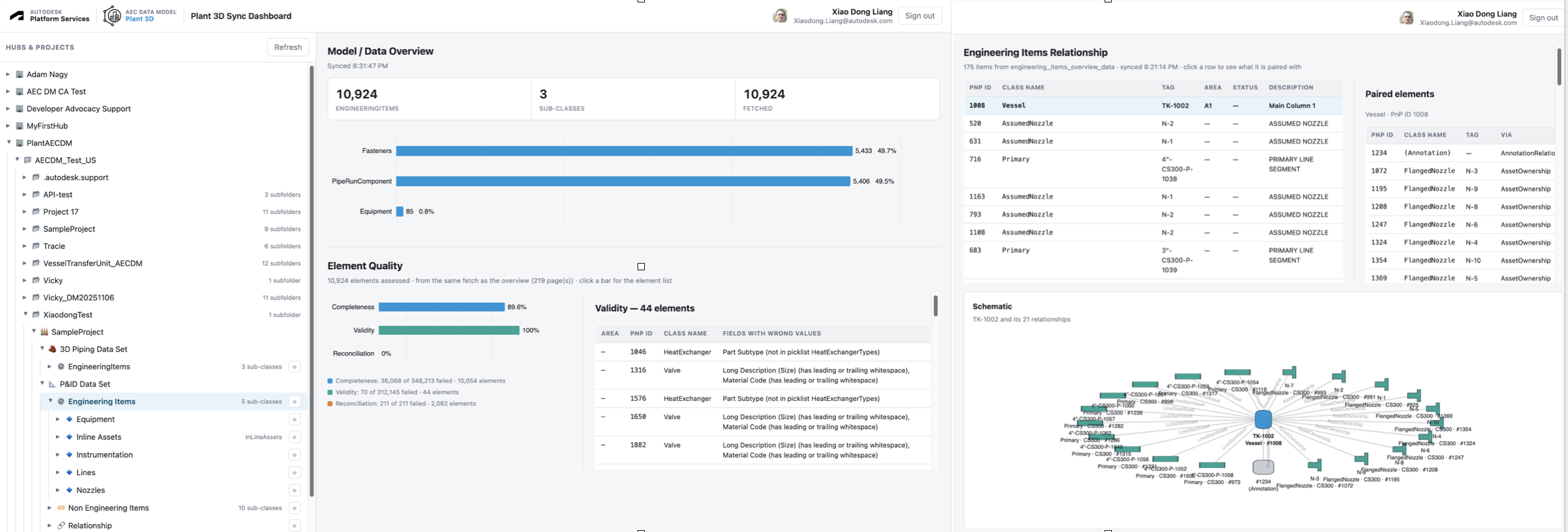
Task: Select the Primary row with PnP ID 716
Action: pyautogui.click(x=1153, y=169)
